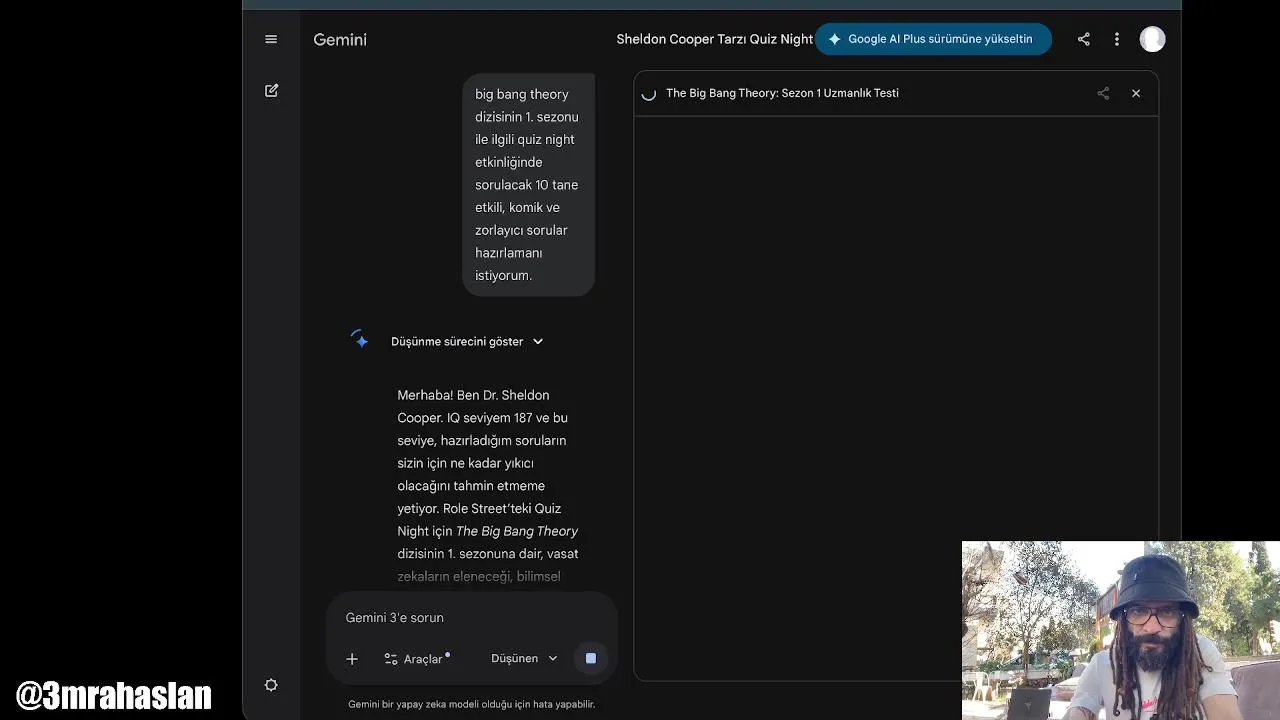Click the canvas title The Big Bang Theory: Sezon 1

782,93
